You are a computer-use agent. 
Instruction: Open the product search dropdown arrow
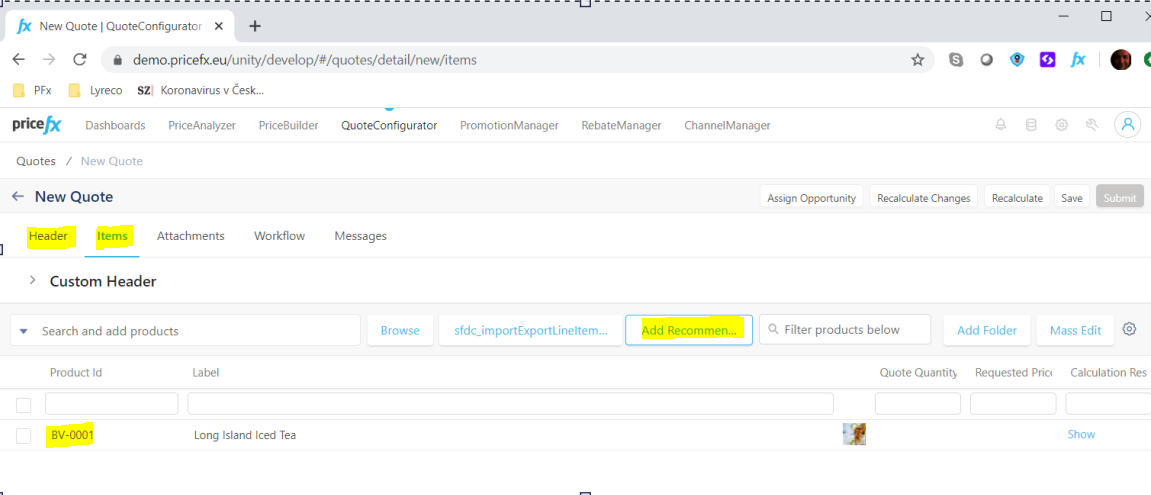pyautogui.click(x=24, y=331)
